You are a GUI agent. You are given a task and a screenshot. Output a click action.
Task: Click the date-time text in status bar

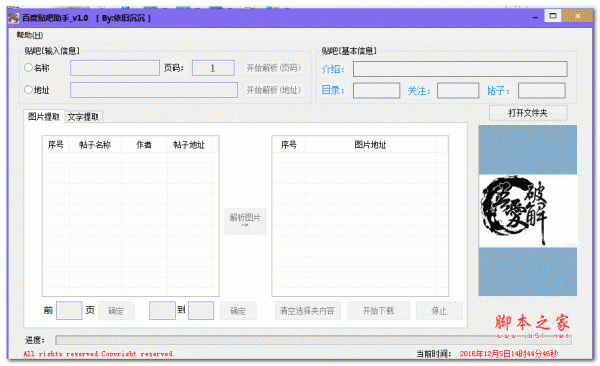coord(509,354)
